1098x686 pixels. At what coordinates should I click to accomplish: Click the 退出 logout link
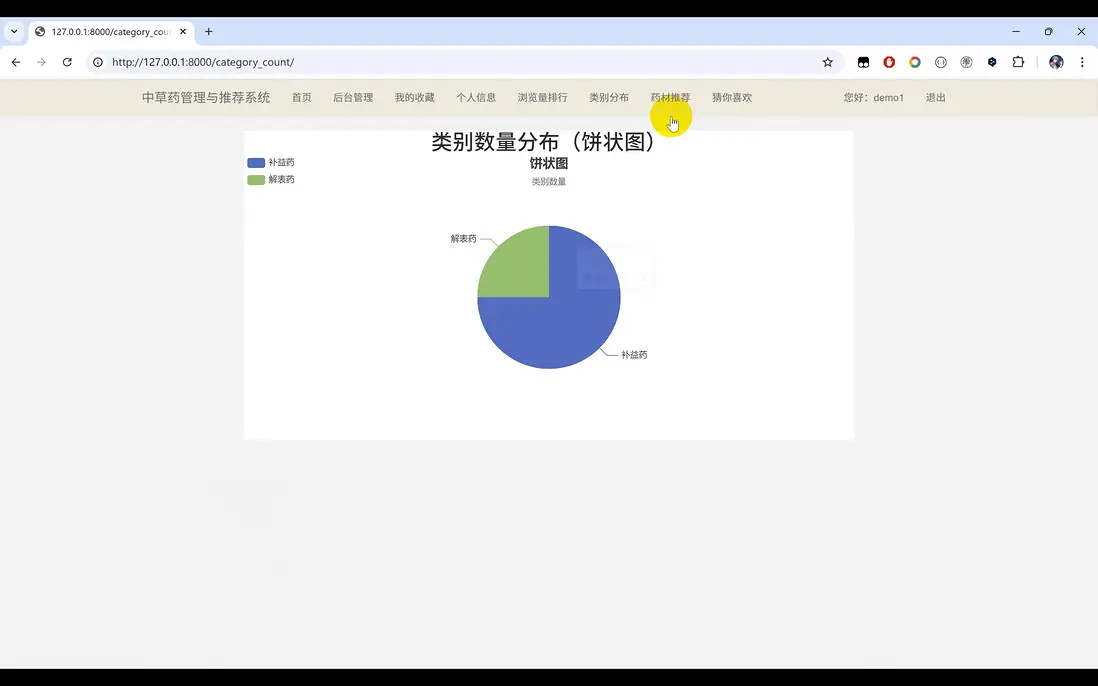click(x=936, y=97)
